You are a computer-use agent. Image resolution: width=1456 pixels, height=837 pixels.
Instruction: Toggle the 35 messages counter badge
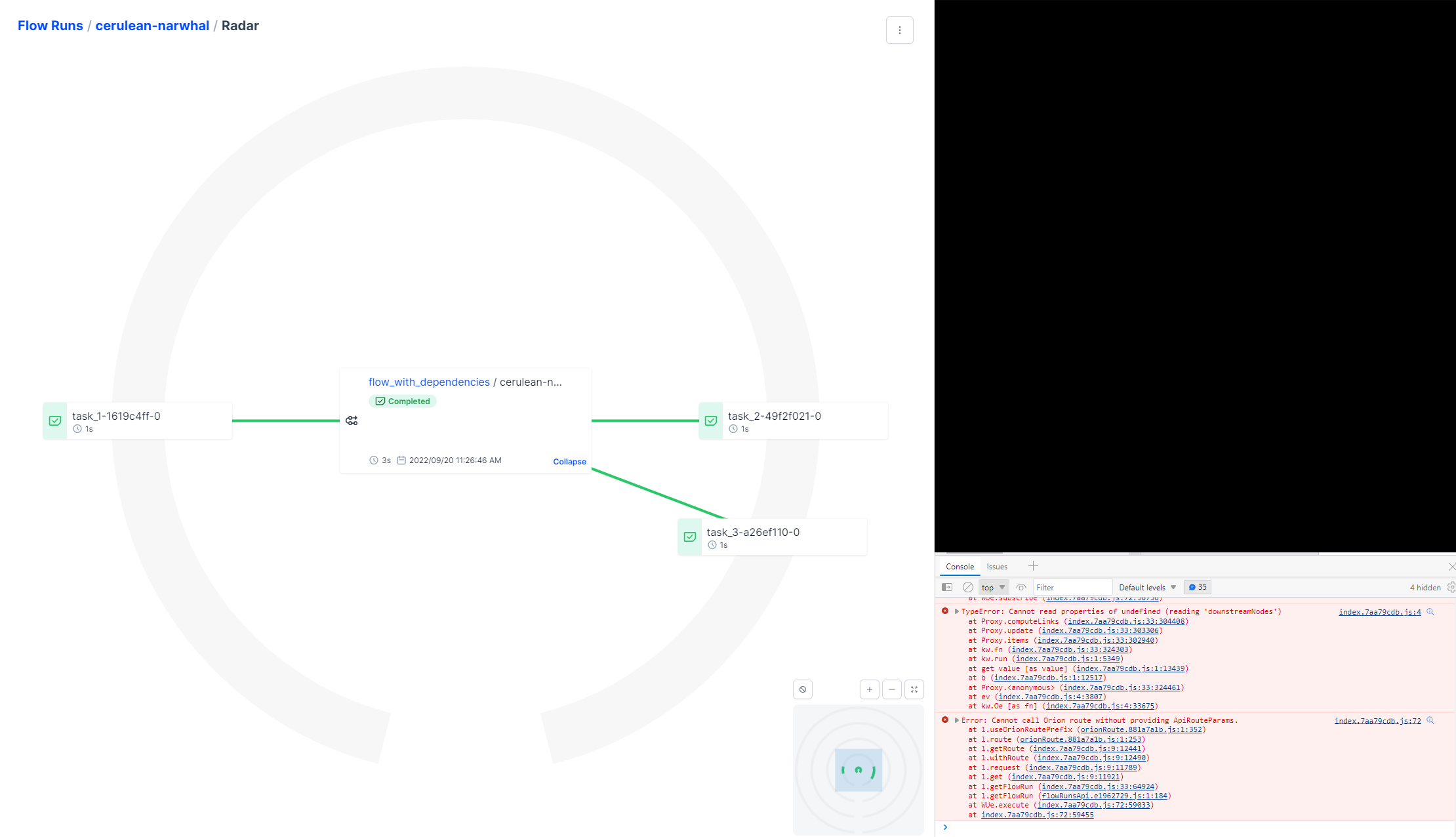pyautogui.click(x=1197, y=587)
